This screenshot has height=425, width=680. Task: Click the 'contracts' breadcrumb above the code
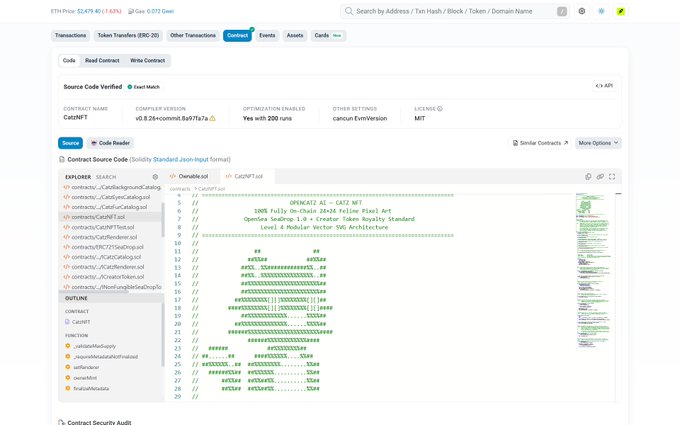coord(180,189)
